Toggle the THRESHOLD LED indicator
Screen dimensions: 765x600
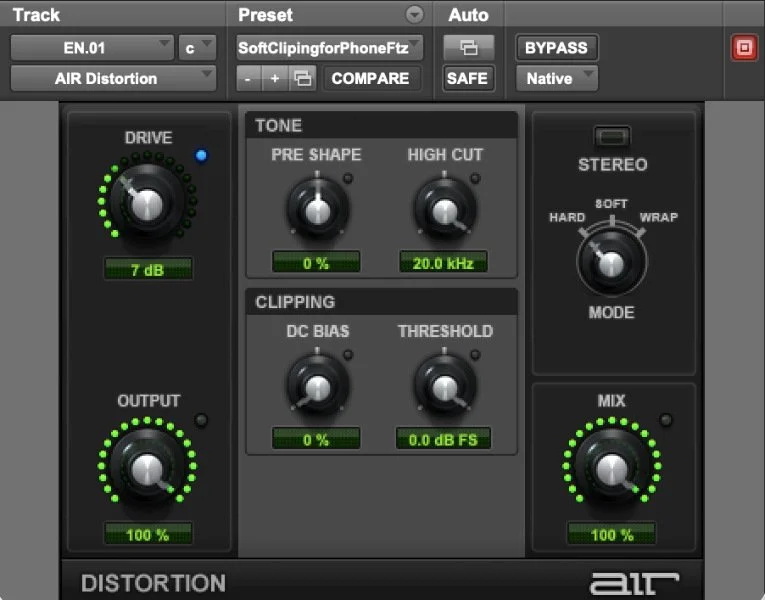(x=475, y=355)
